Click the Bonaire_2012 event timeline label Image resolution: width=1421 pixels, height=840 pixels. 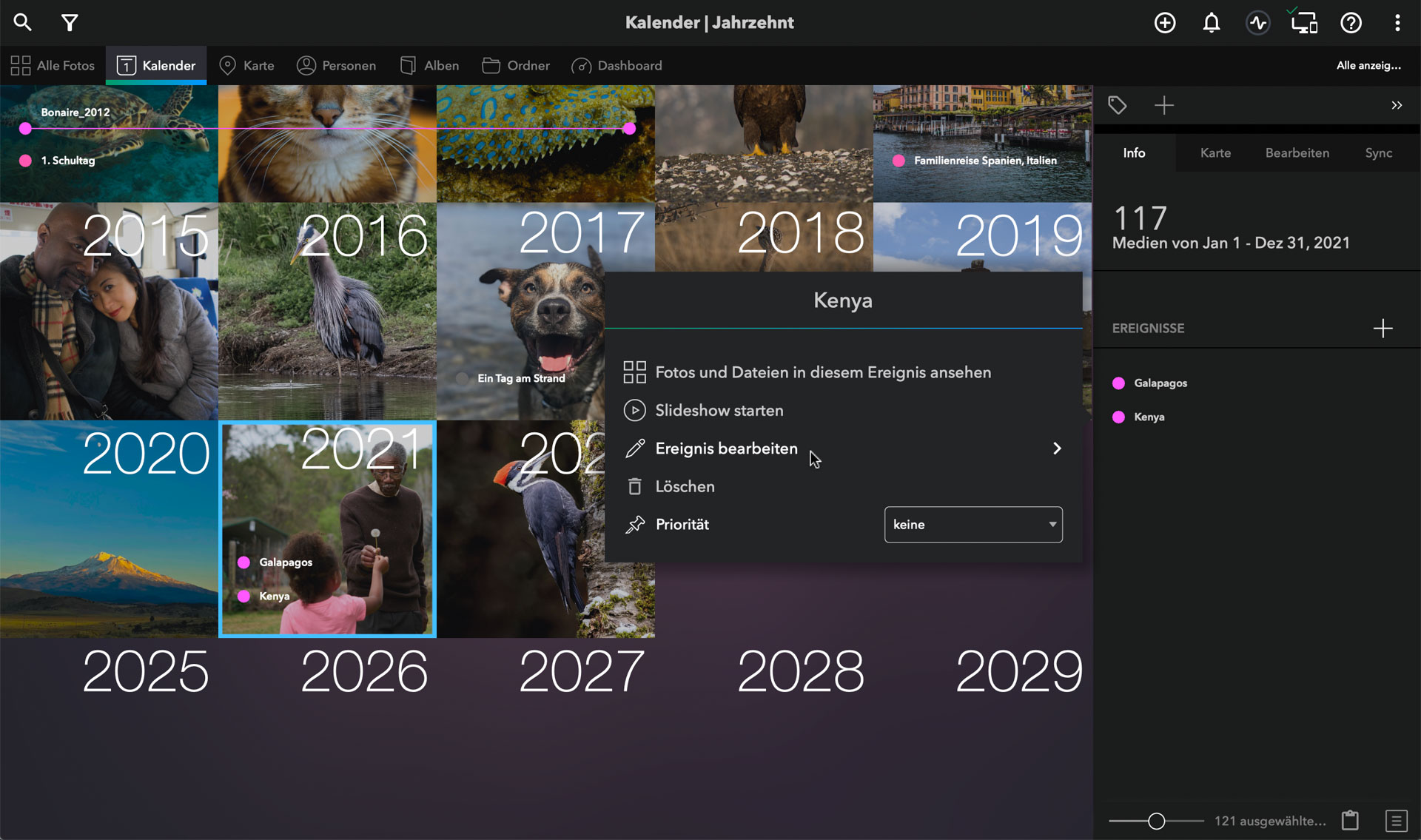point(75,112)
